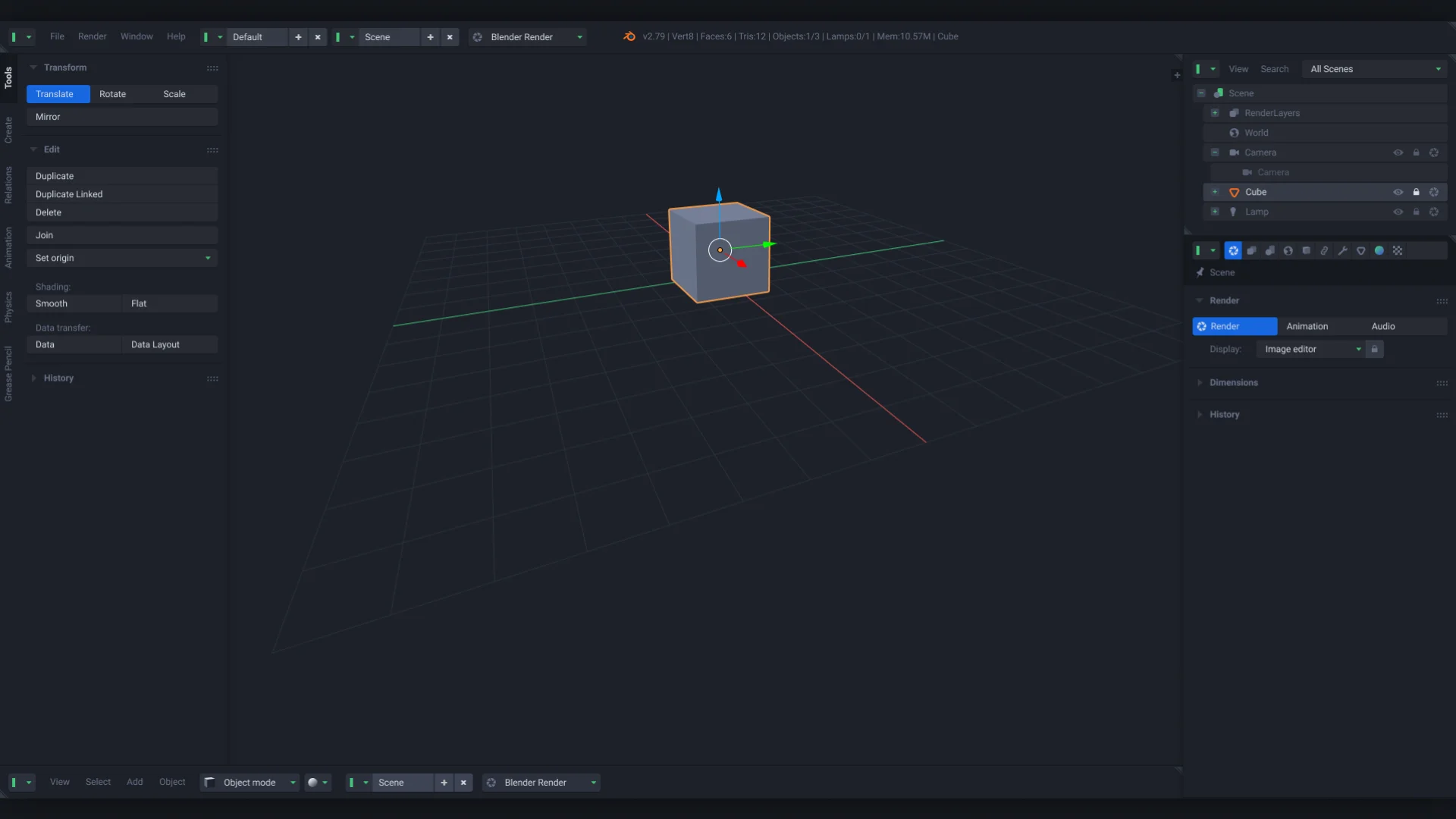The image size is (1456, 819).
Task: Click the blue Z-axis arrow of the gizmo
Action: [x=719, y=195]
